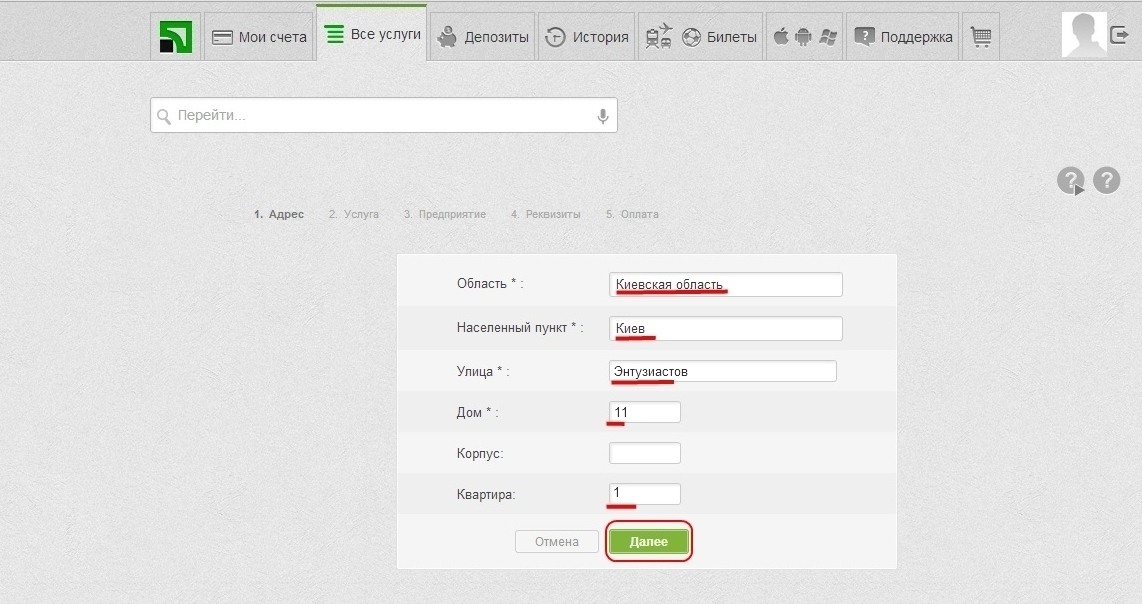Click the help icon with play arrow

click(x=1071, y=181)
